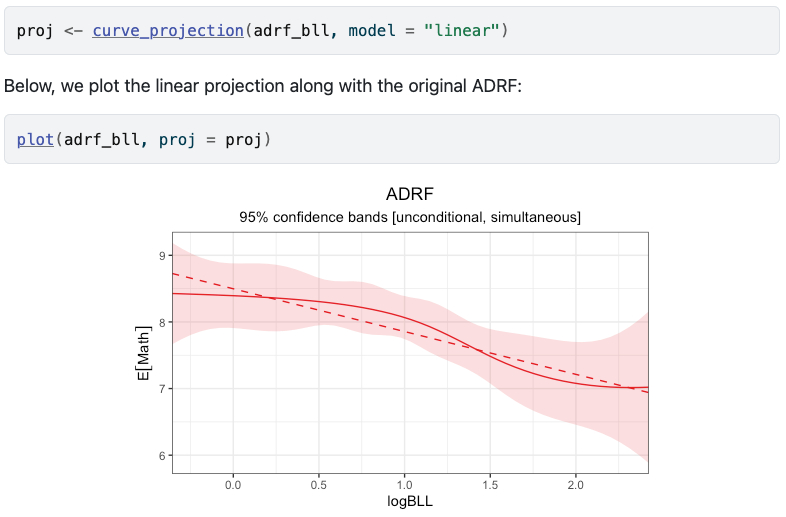Click the sentence about plotting the linear projection
This screenshot has width=786, height=517.
263,85
